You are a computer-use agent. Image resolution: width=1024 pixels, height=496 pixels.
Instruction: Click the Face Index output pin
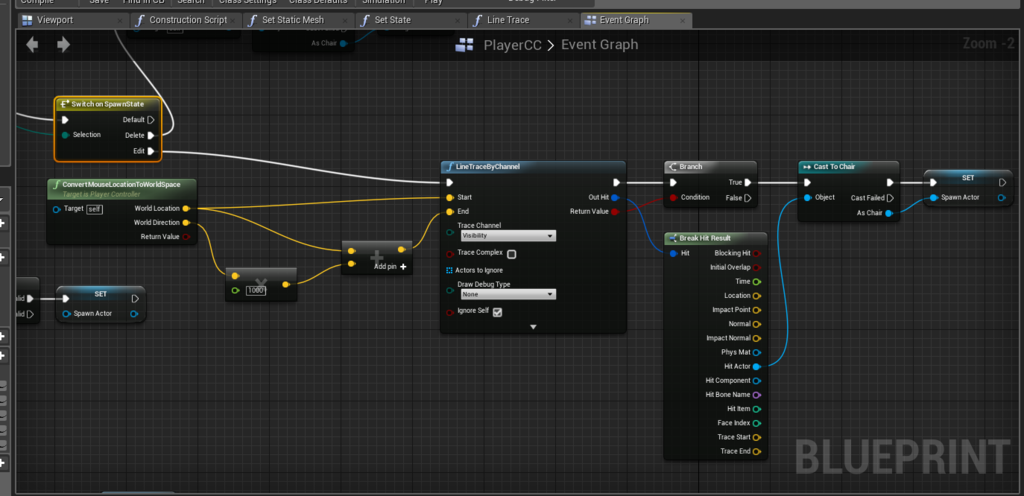click(757, 423)
